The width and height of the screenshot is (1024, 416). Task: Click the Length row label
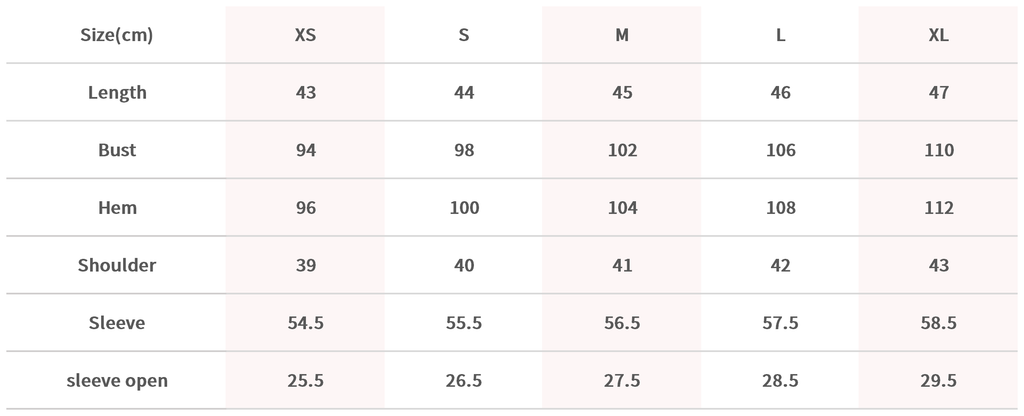click(117, 93)
